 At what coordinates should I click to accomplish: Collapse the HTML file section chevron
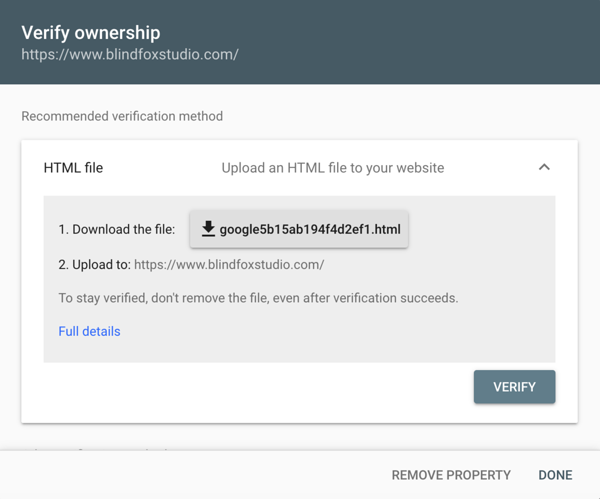coord(544,167)
